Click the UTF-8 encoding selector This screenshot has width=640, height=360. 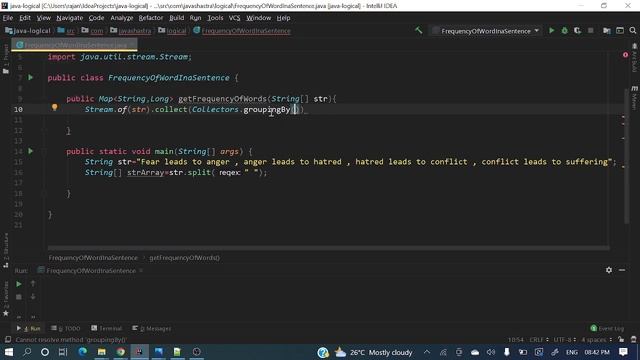(564, 340)
